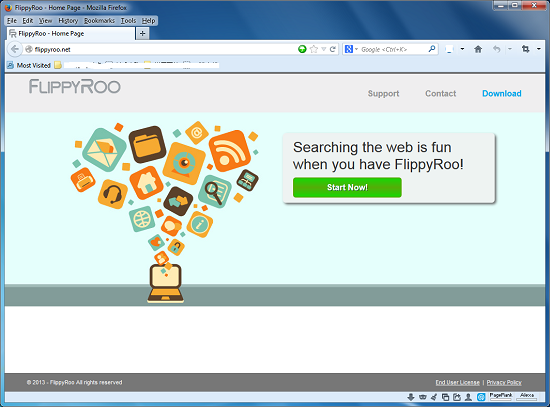
Task: Click the magnifier document search icon
Action: point(215,192)
